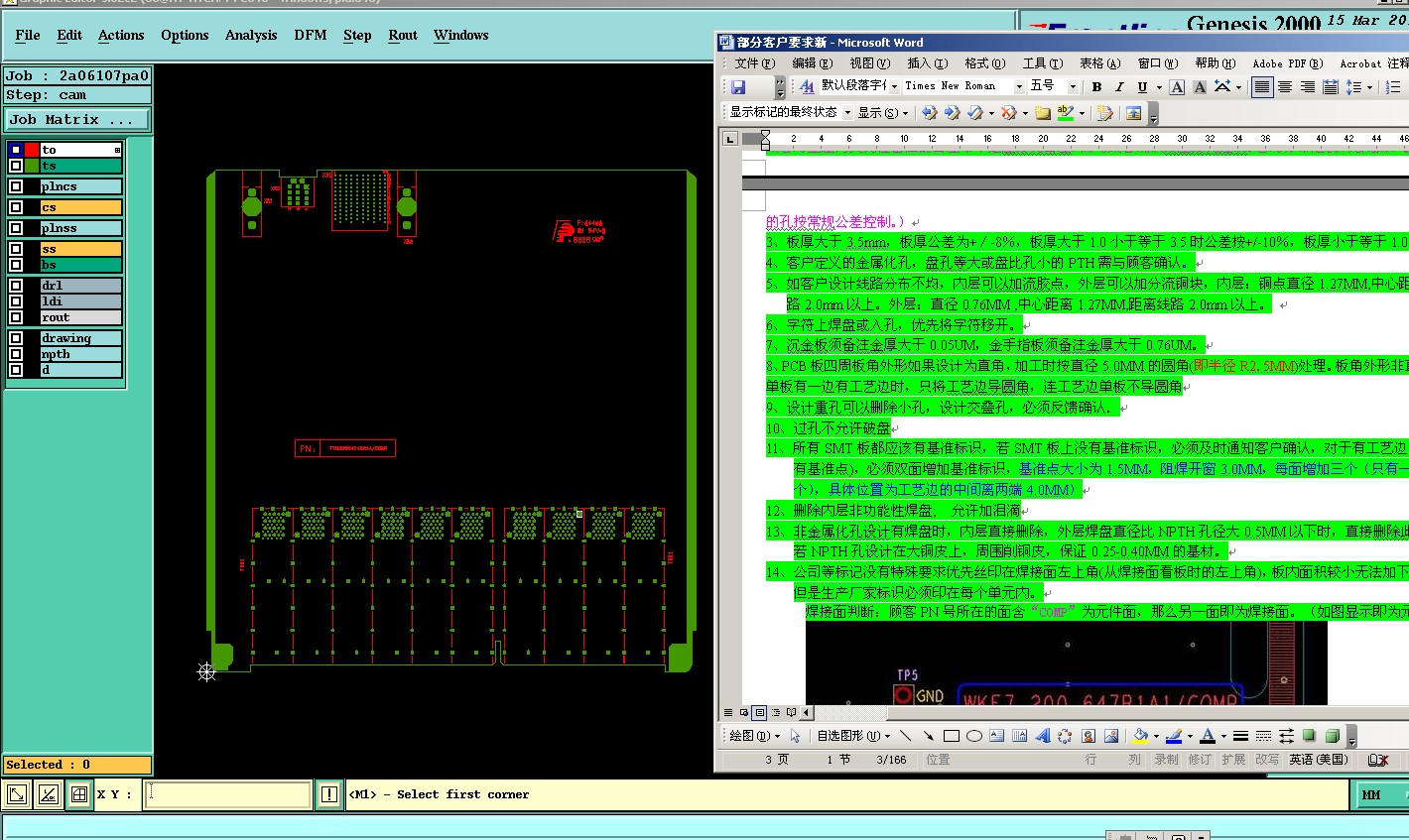
Task: Open the Times New Roman font dropdown
Action: coord(1018,87)
